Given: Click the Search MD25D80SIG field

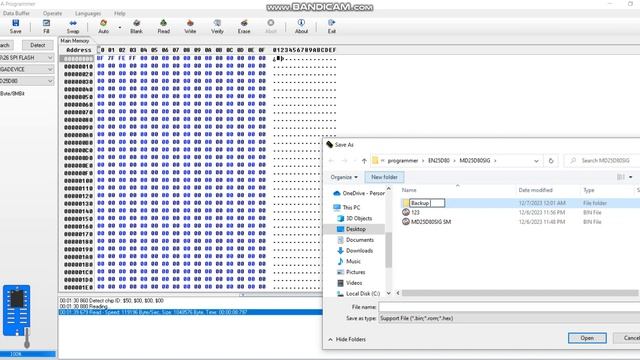Looking at the screenshot, I should point(602,161).
